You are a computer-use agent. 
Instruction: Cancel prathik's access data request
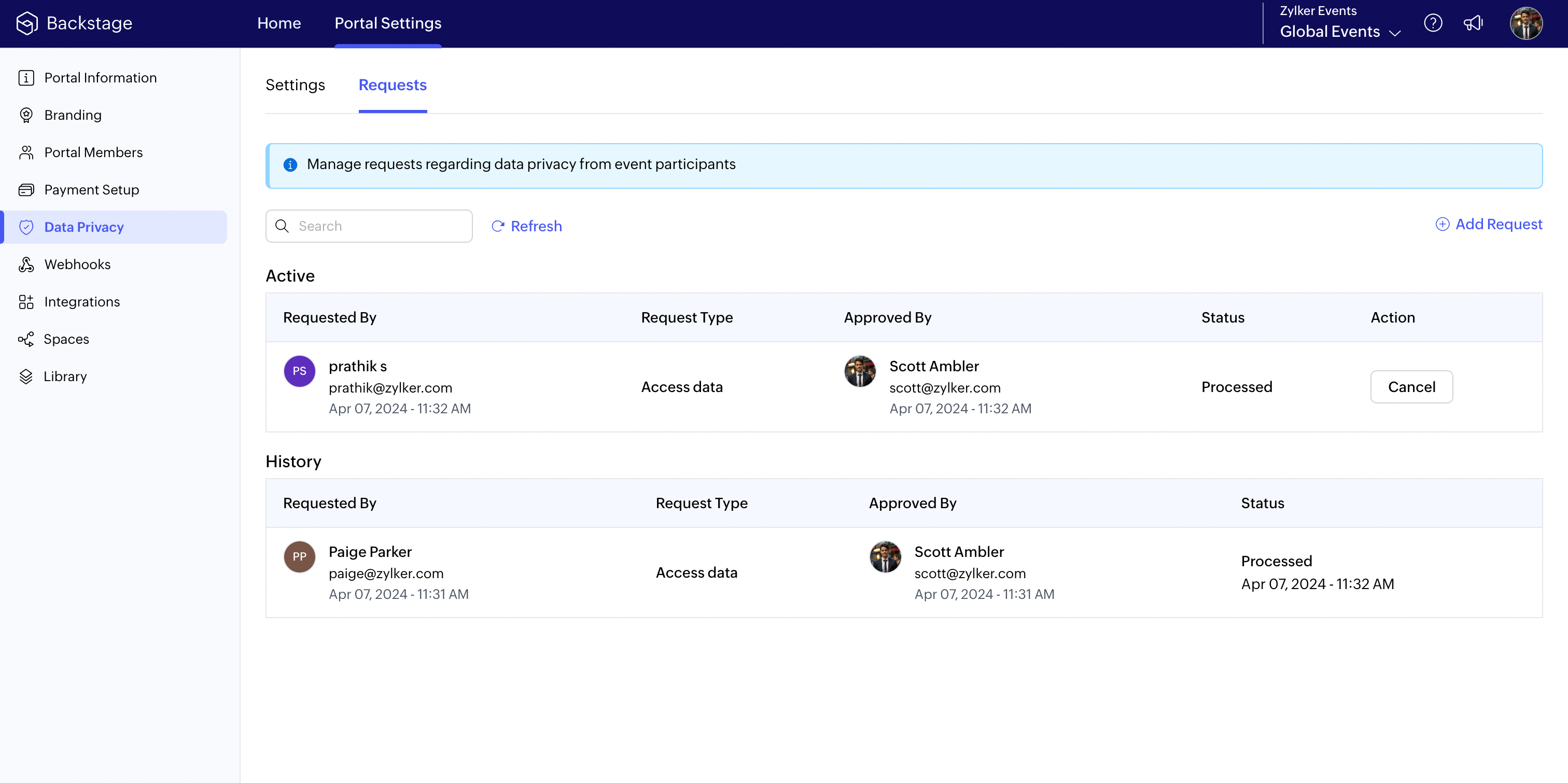(1411, 387)
